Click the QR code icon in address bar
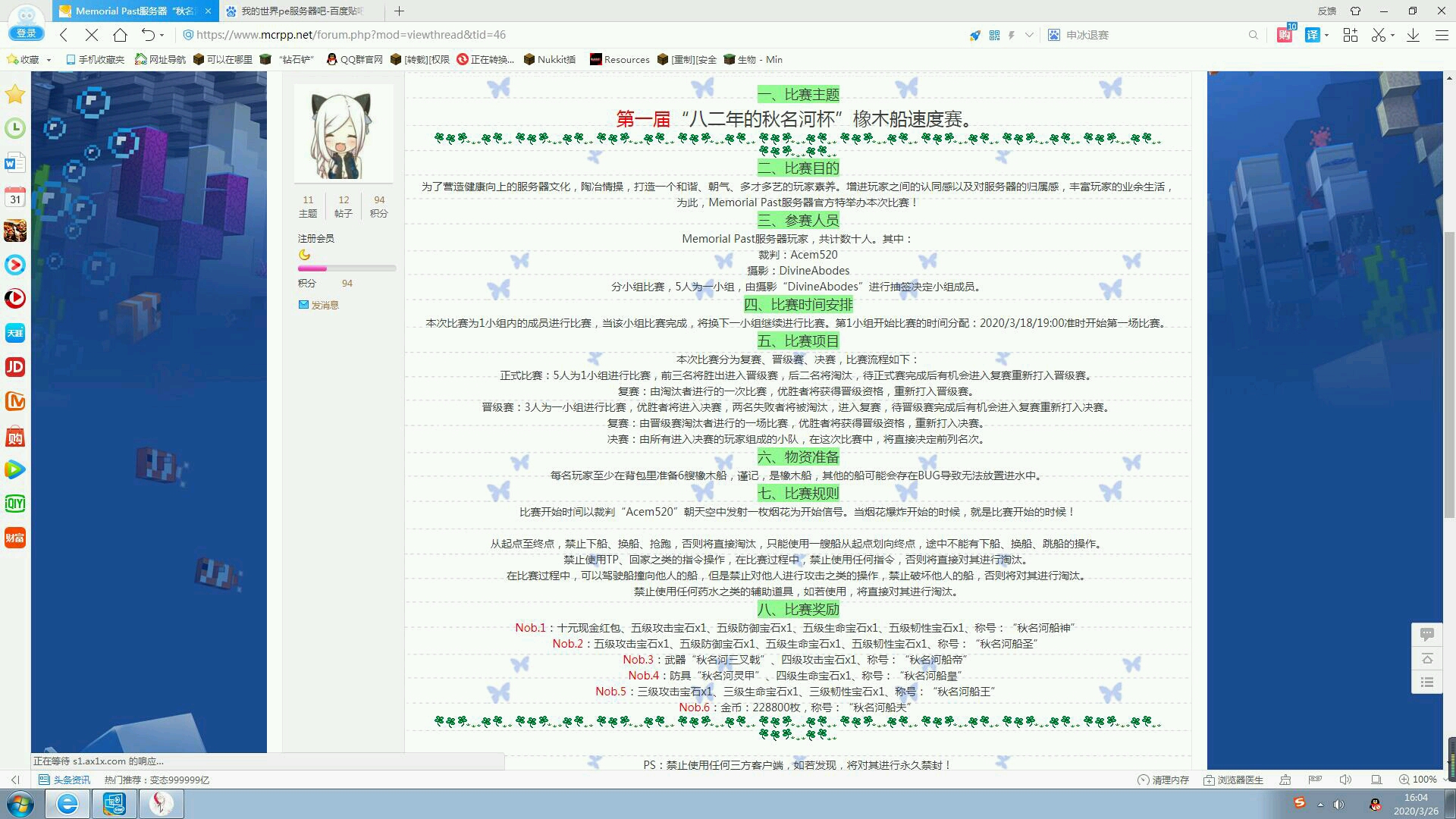1456x819 pixels. pyautogui.click(x=994, y=35)
